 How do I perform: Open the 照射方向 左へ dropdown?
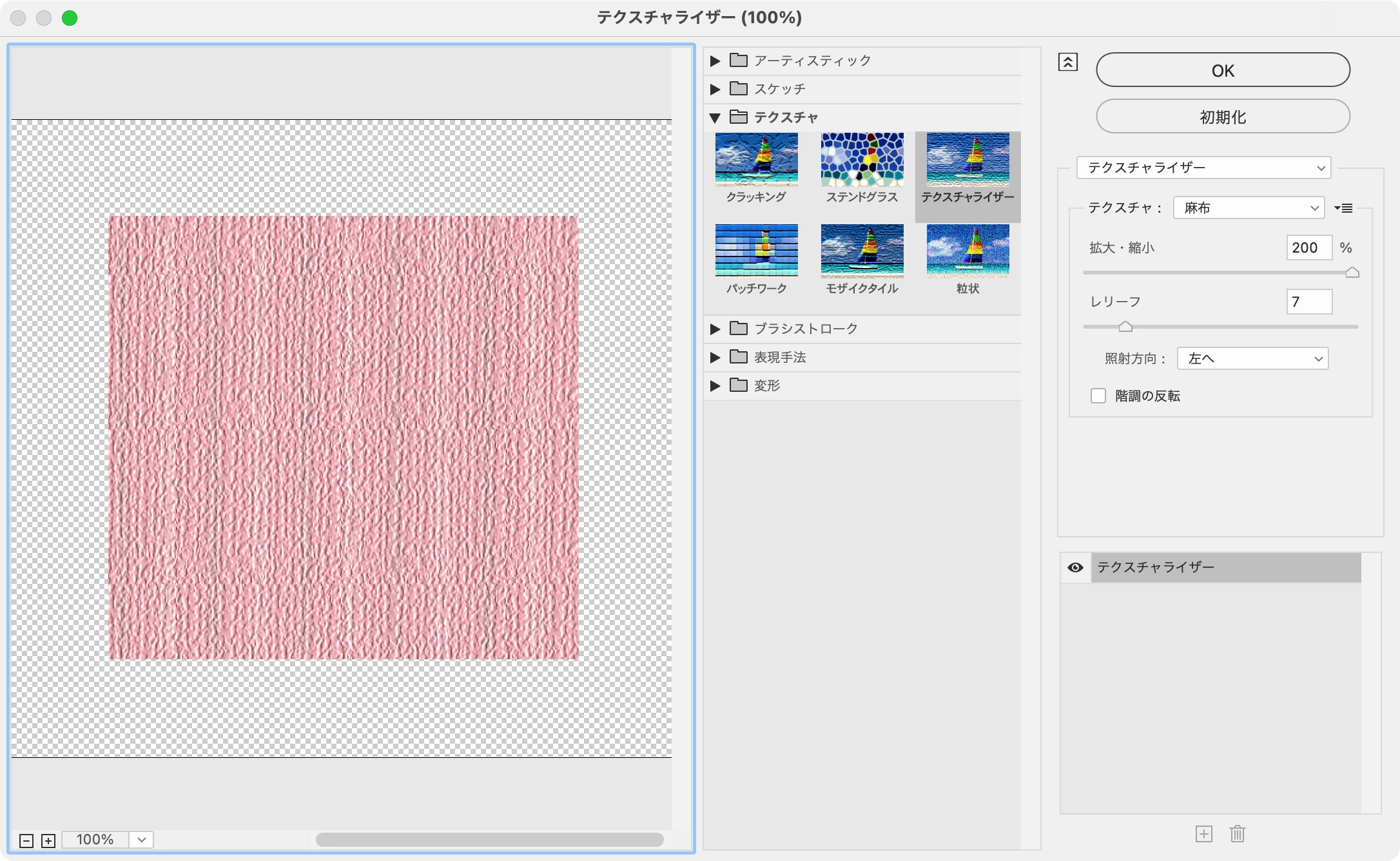1252,358
